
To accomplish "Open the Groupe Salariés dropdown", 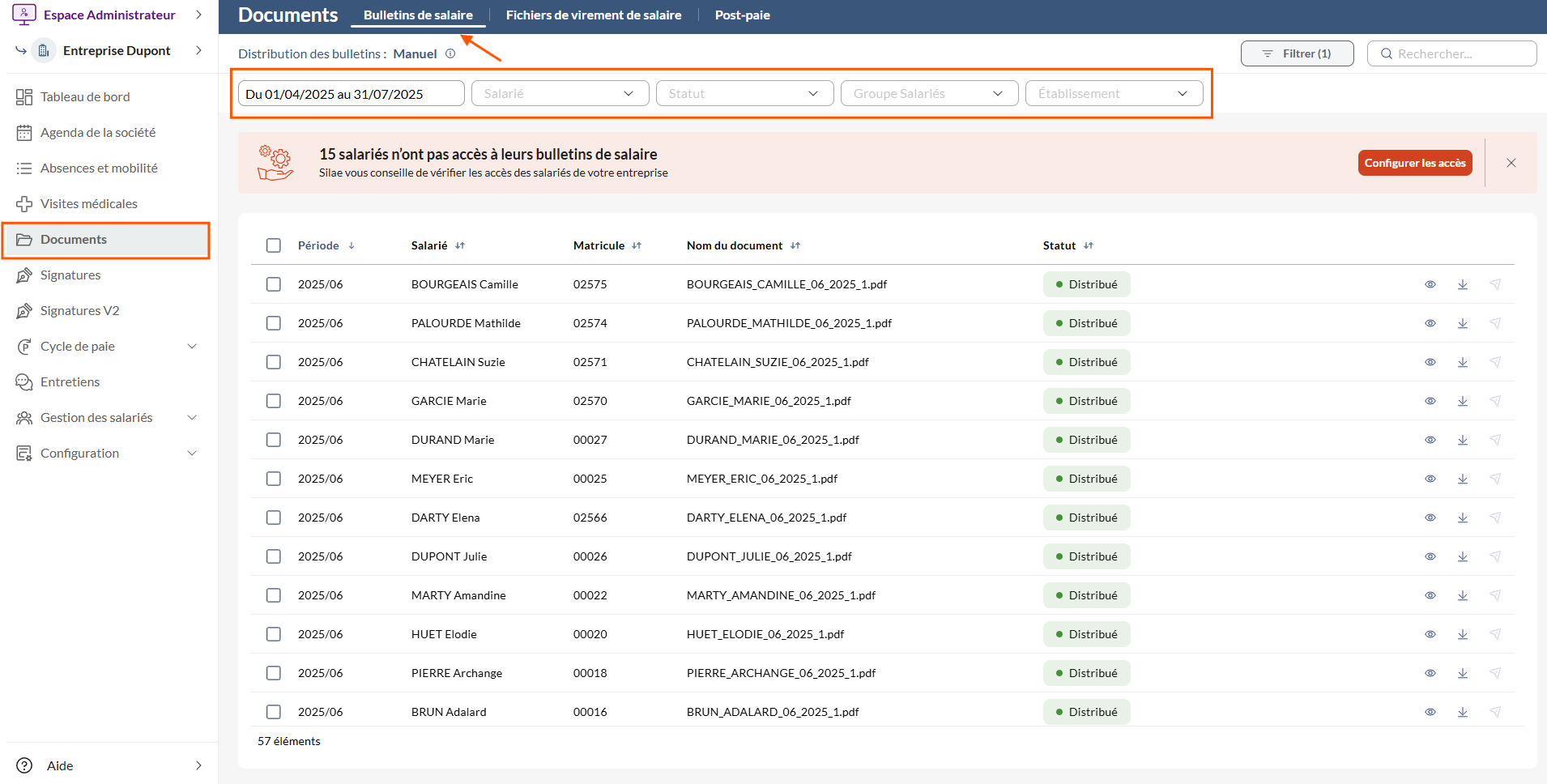I will tap(929, 93).
